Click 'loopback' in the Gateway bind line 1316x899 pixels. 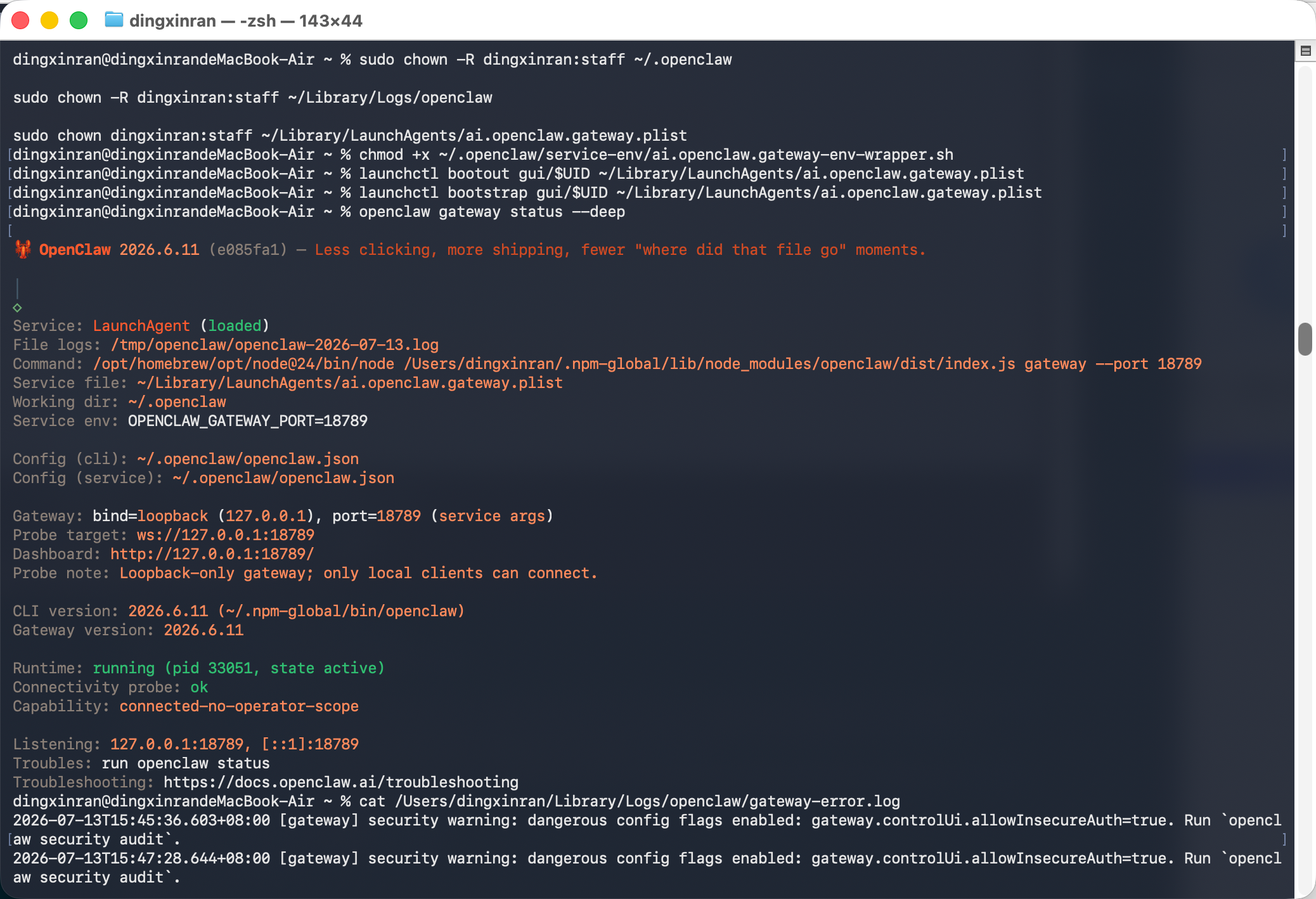point(172,516)
